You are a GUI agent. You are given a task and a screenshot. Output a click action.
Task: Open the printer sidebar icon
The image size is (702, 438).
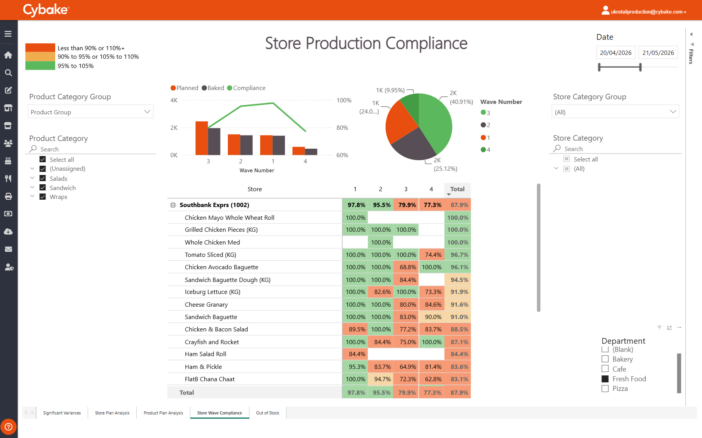tap(8, 196)
